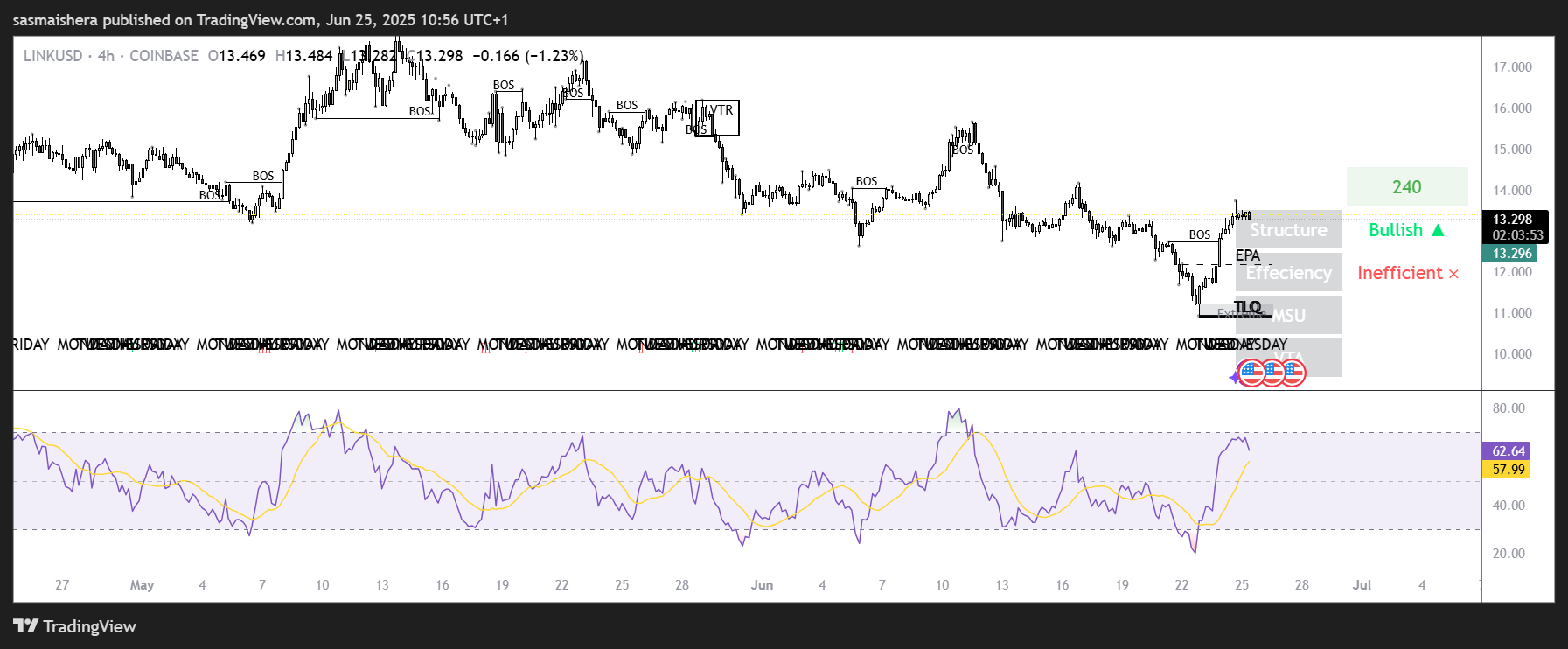
Task: Click the purple sparkle icon beside the flags
Action: pos(1235,377)
